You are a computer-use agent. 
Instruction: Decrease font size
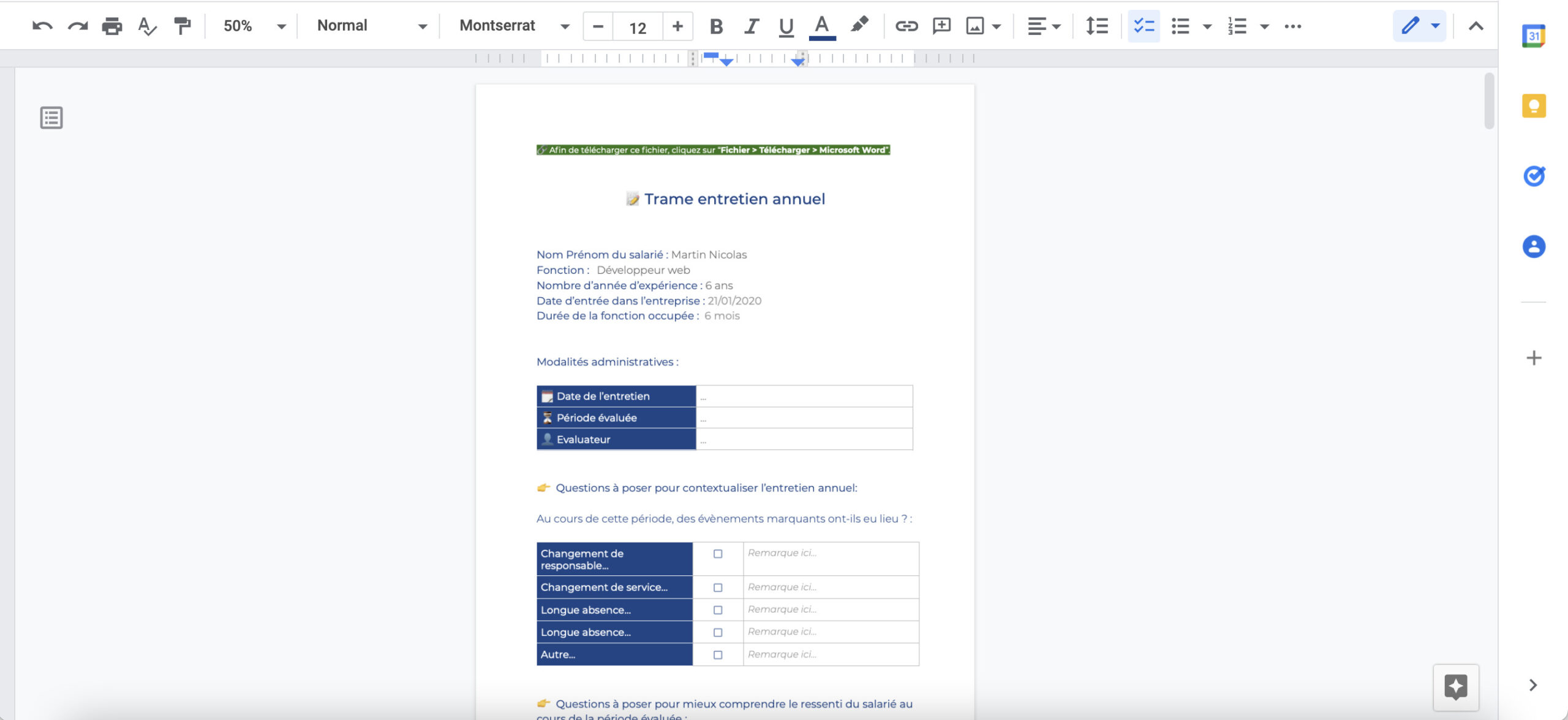(x=598, y=26)
